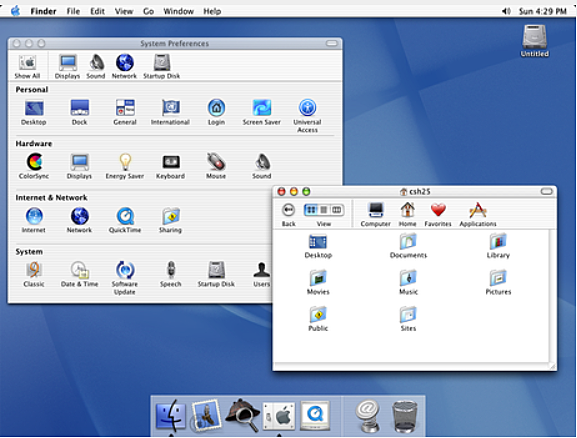Click Displays in the System Preferences toolbar
The width and height of the screenshot is (577, 438).
tap(68, 66)
